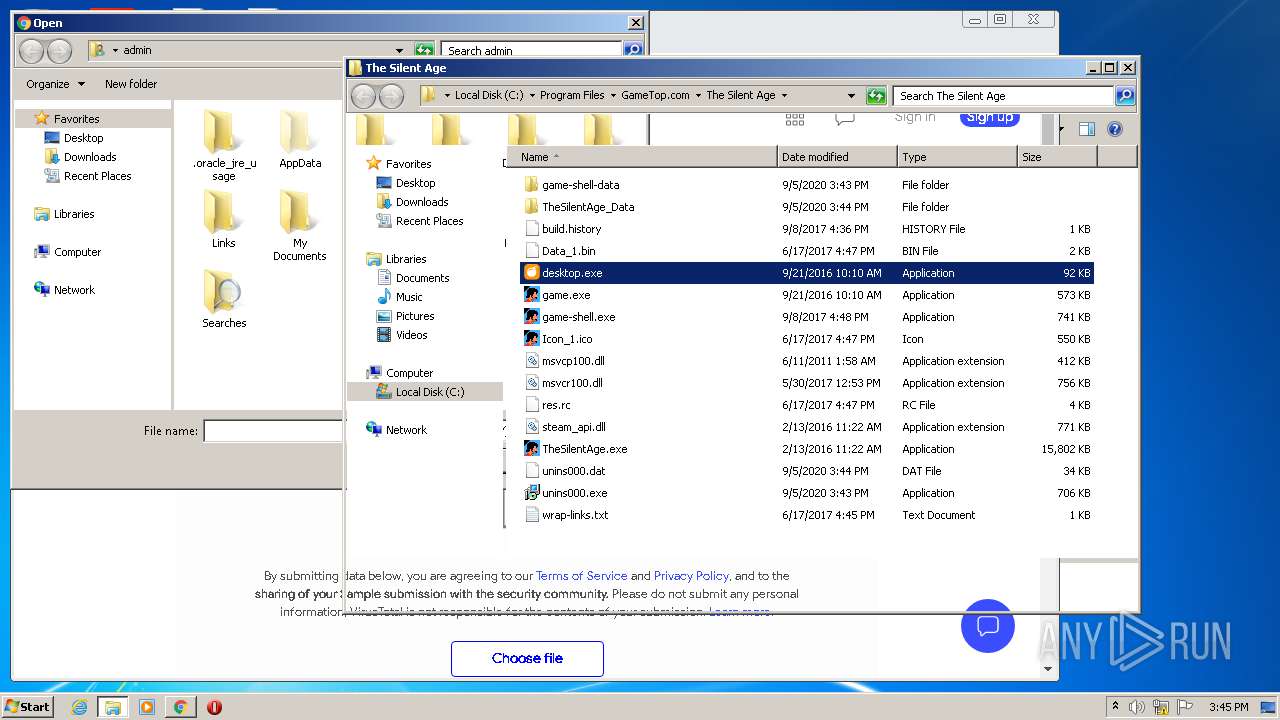Open Privacy Policy link
This screenshot has width=1280, height=720.
[692, 576]
